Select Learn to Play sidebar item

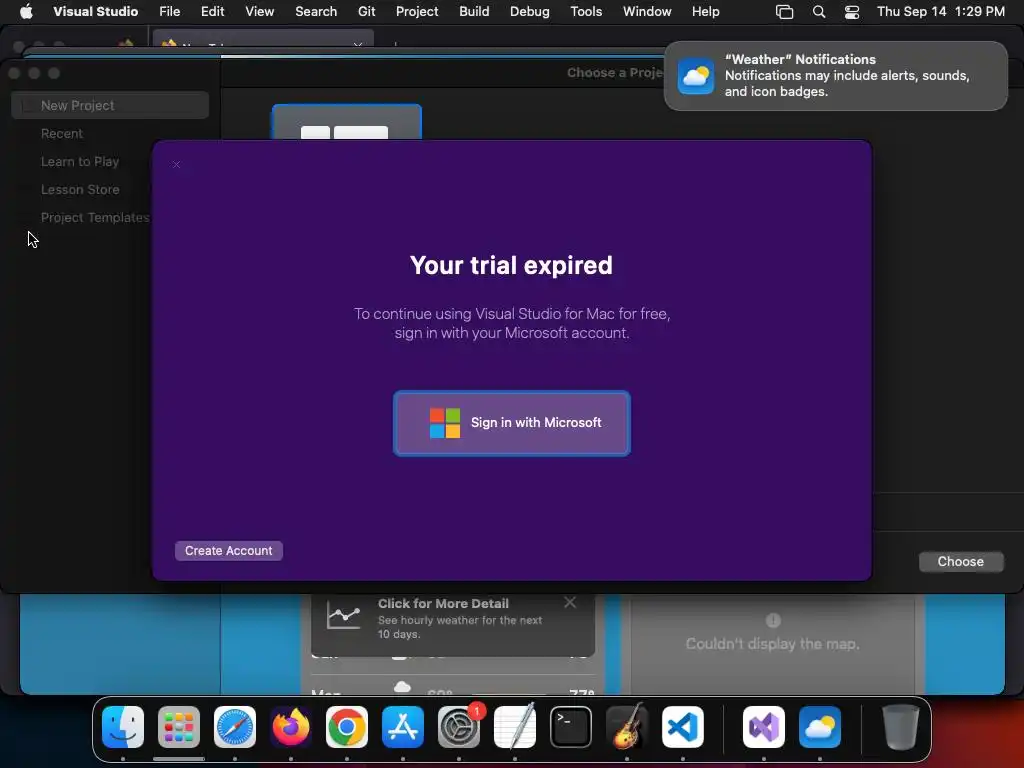80,161
